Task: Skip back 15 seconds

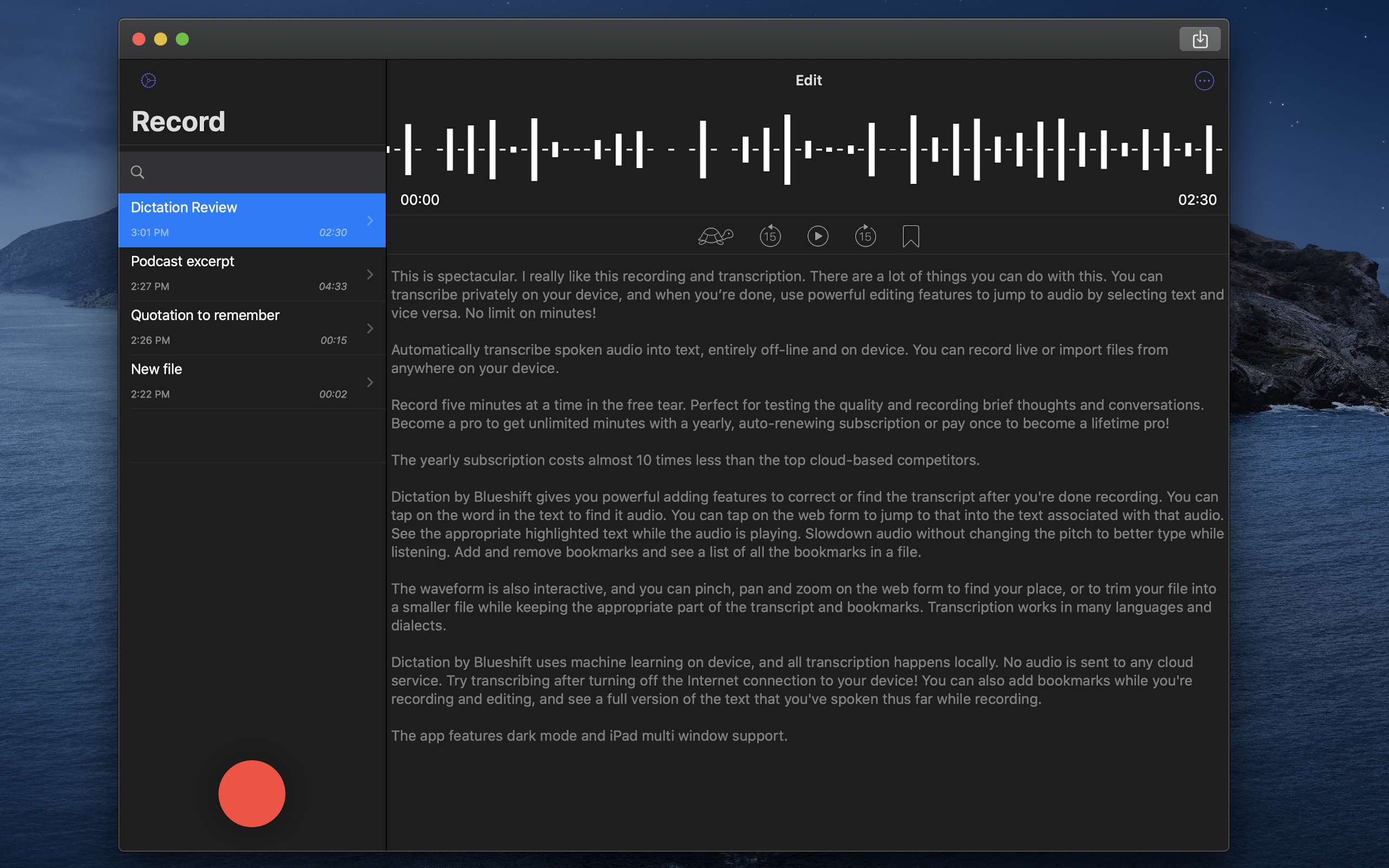Action: point(770,236)
